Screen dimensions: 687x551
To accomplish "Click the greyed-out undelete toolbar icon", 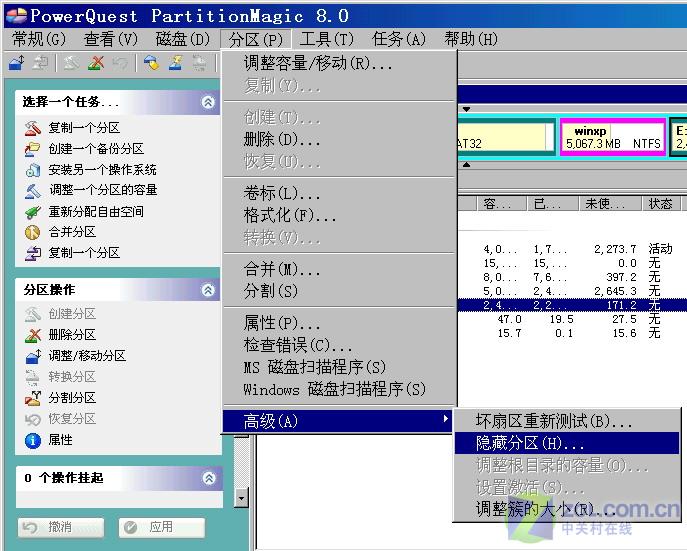I will pyautogui.click(x=120, y=63).
